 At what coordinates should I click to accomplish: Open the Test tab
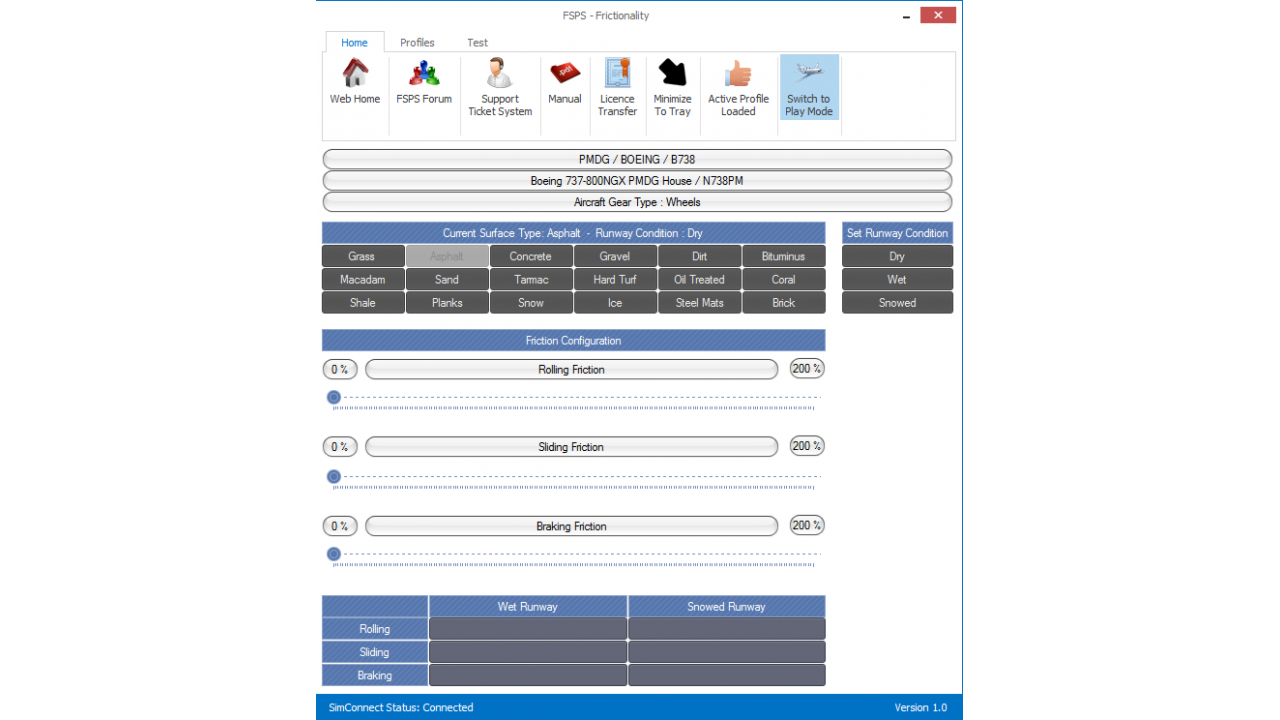(x=477, y=43)
